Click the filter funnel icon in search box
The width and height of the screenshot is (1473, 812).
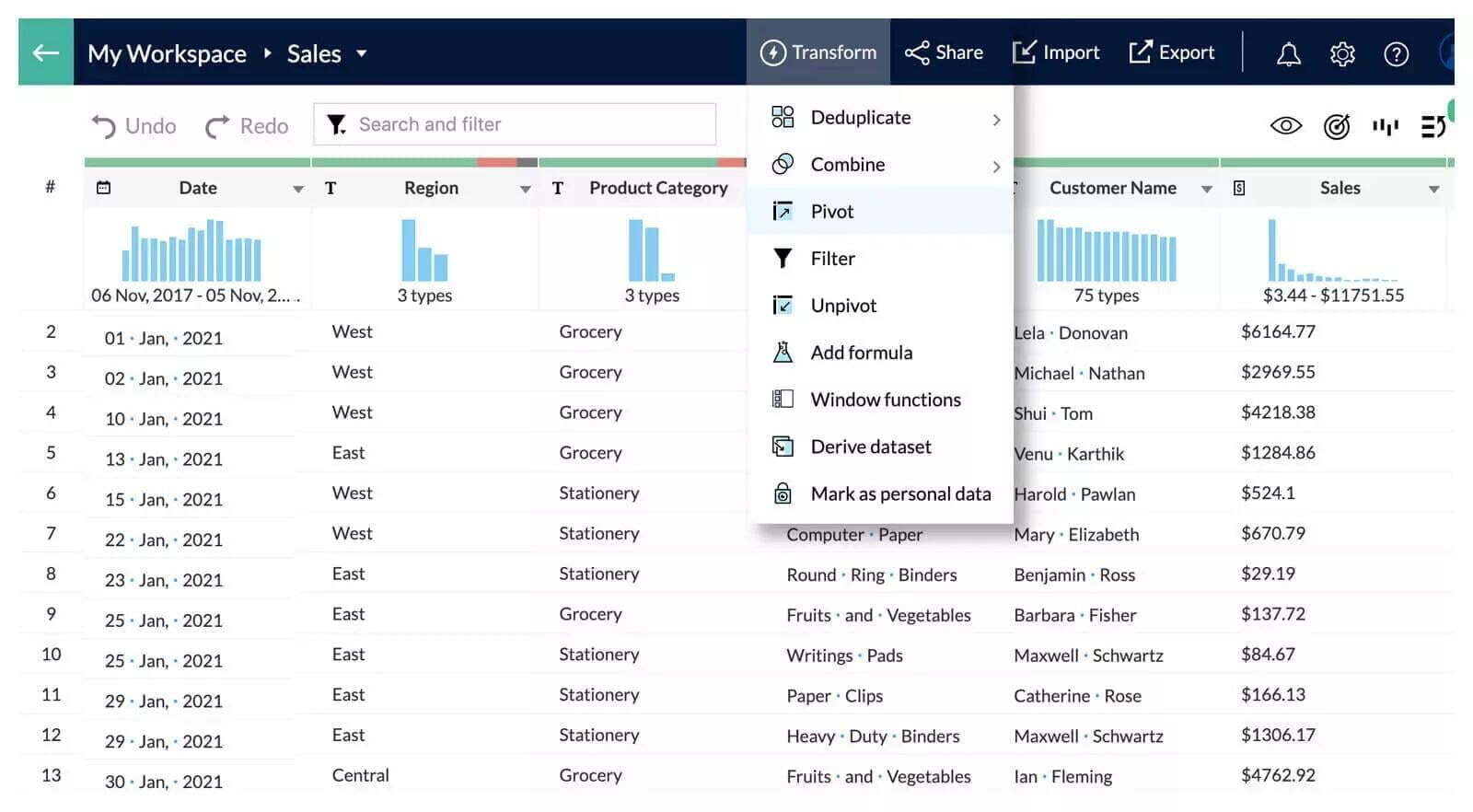[337, 124]
